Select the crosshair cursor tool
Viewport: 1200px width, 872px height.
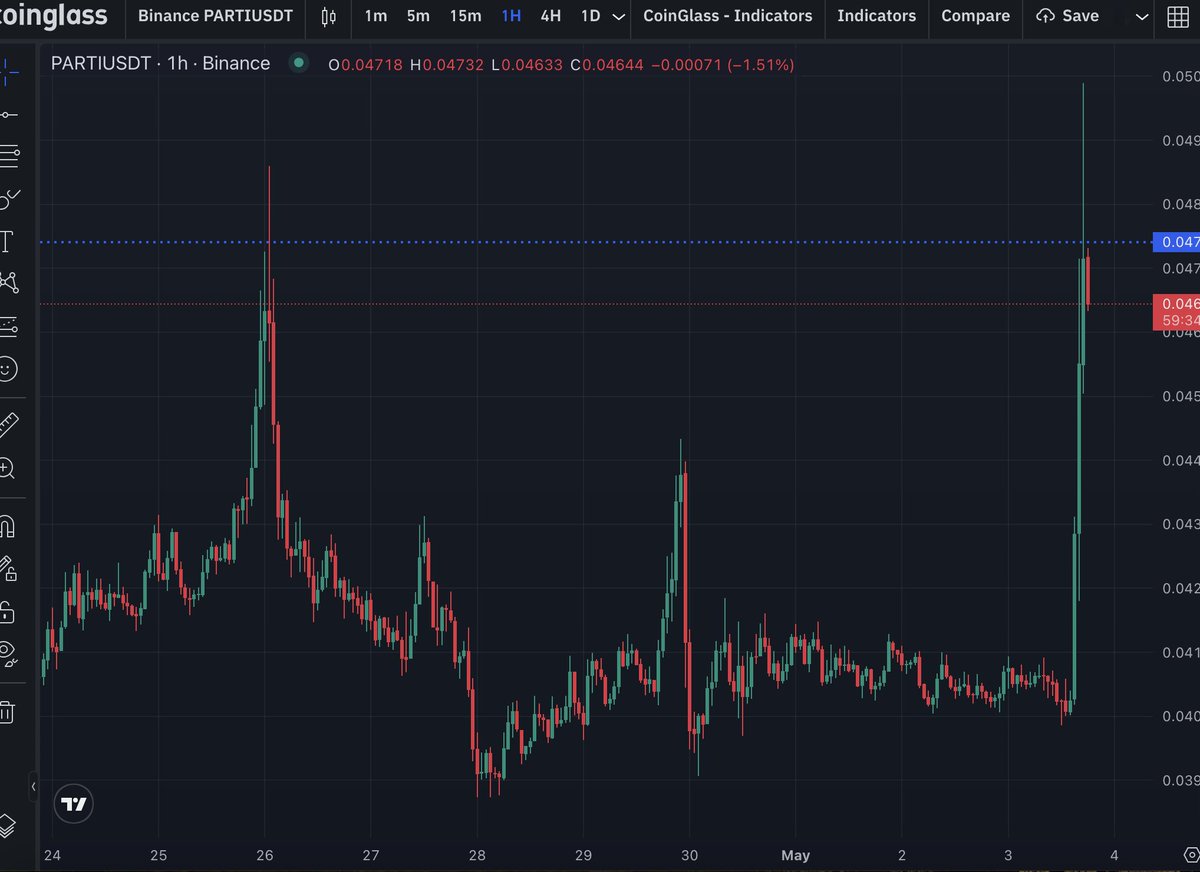click(x=8, y=70)
